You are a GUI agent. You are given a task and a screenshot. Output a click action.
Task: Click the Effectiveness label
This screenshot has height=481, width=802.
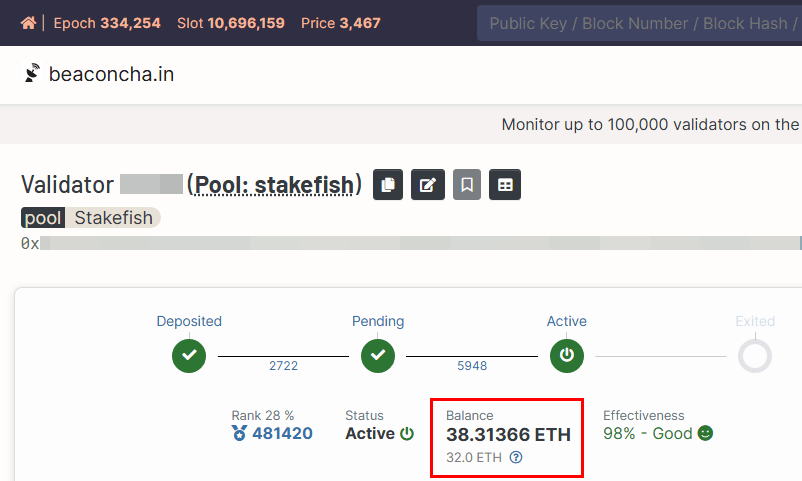click(x=643, y=416)
